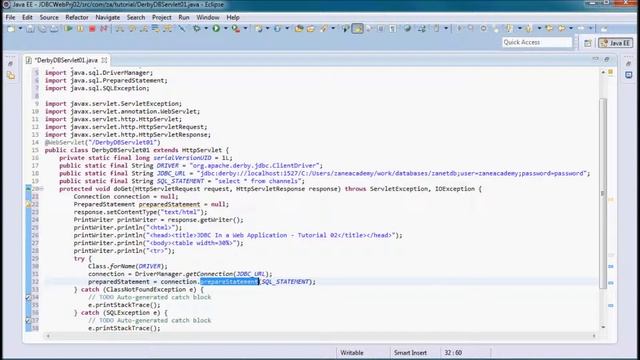
Task: Click the editor's horizontal scrollbar
Action: click(321, 336)
